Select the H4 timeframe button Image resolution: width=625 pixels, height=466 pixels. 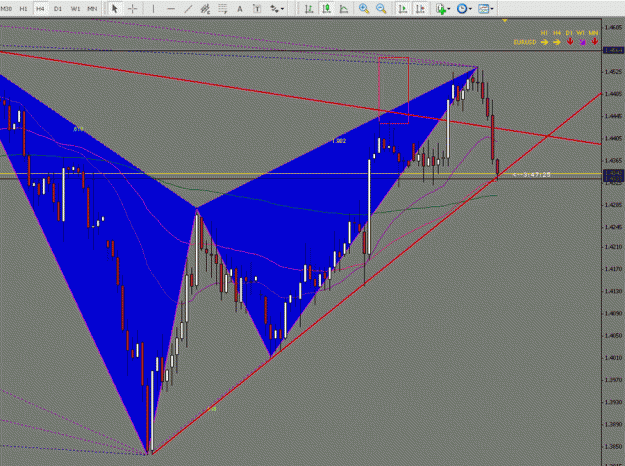pos(40,8)
